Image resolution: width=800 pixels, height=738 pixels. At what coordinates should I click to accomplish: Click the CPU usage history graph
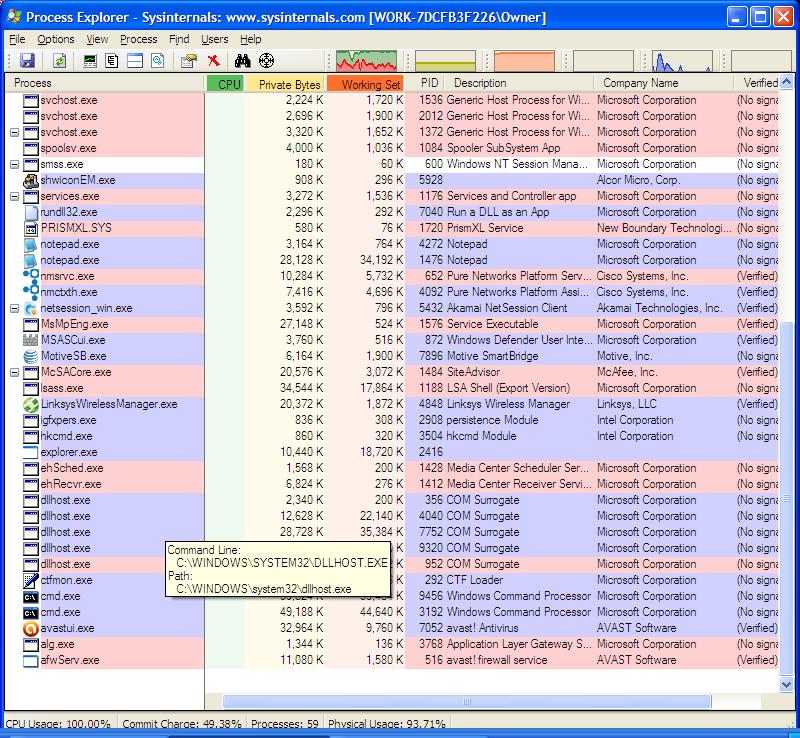click(366, 61)
